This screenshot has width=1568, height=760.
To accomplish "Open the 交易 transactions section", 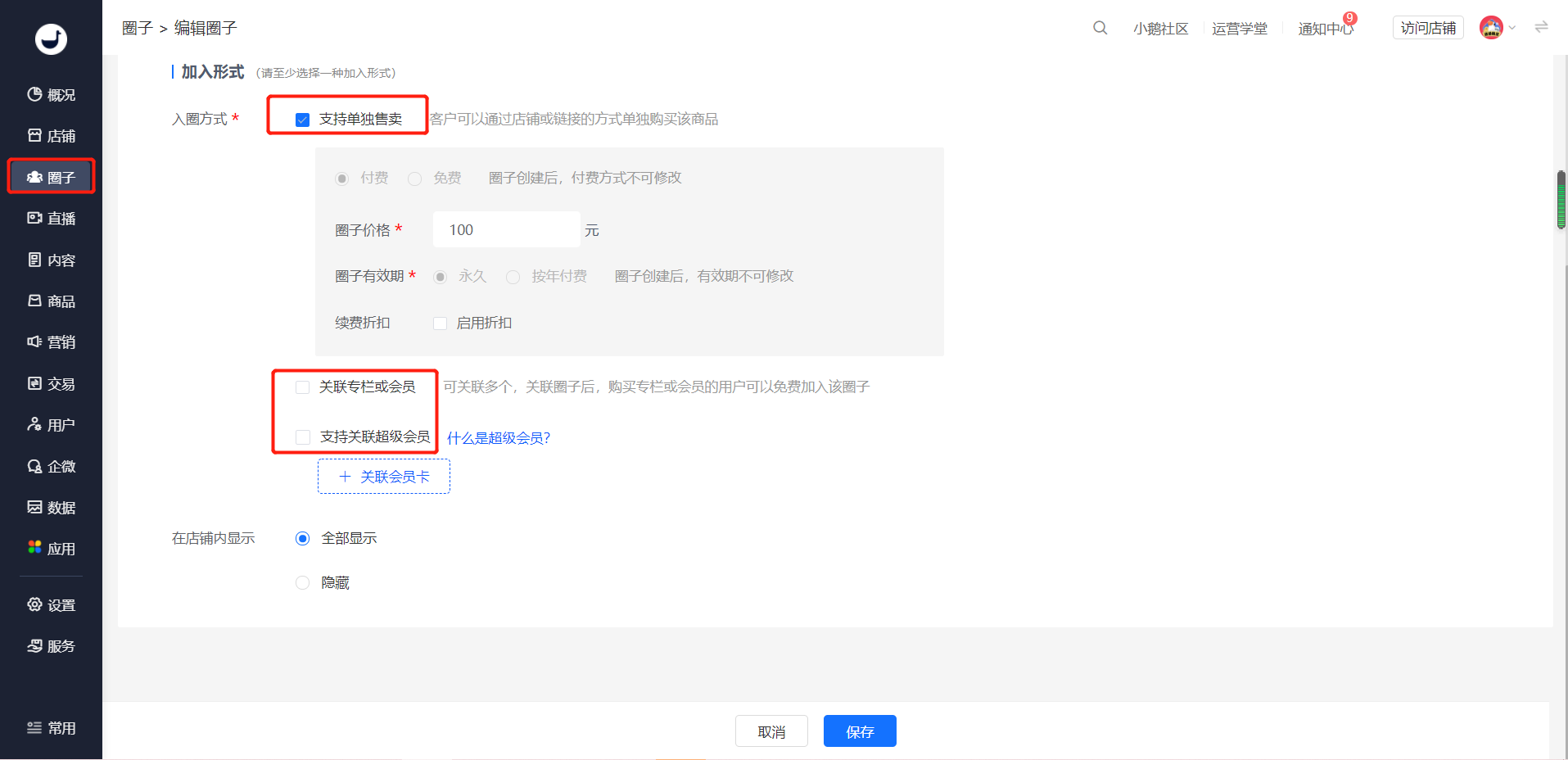I will pyautogui.click(x=51, y=383).
